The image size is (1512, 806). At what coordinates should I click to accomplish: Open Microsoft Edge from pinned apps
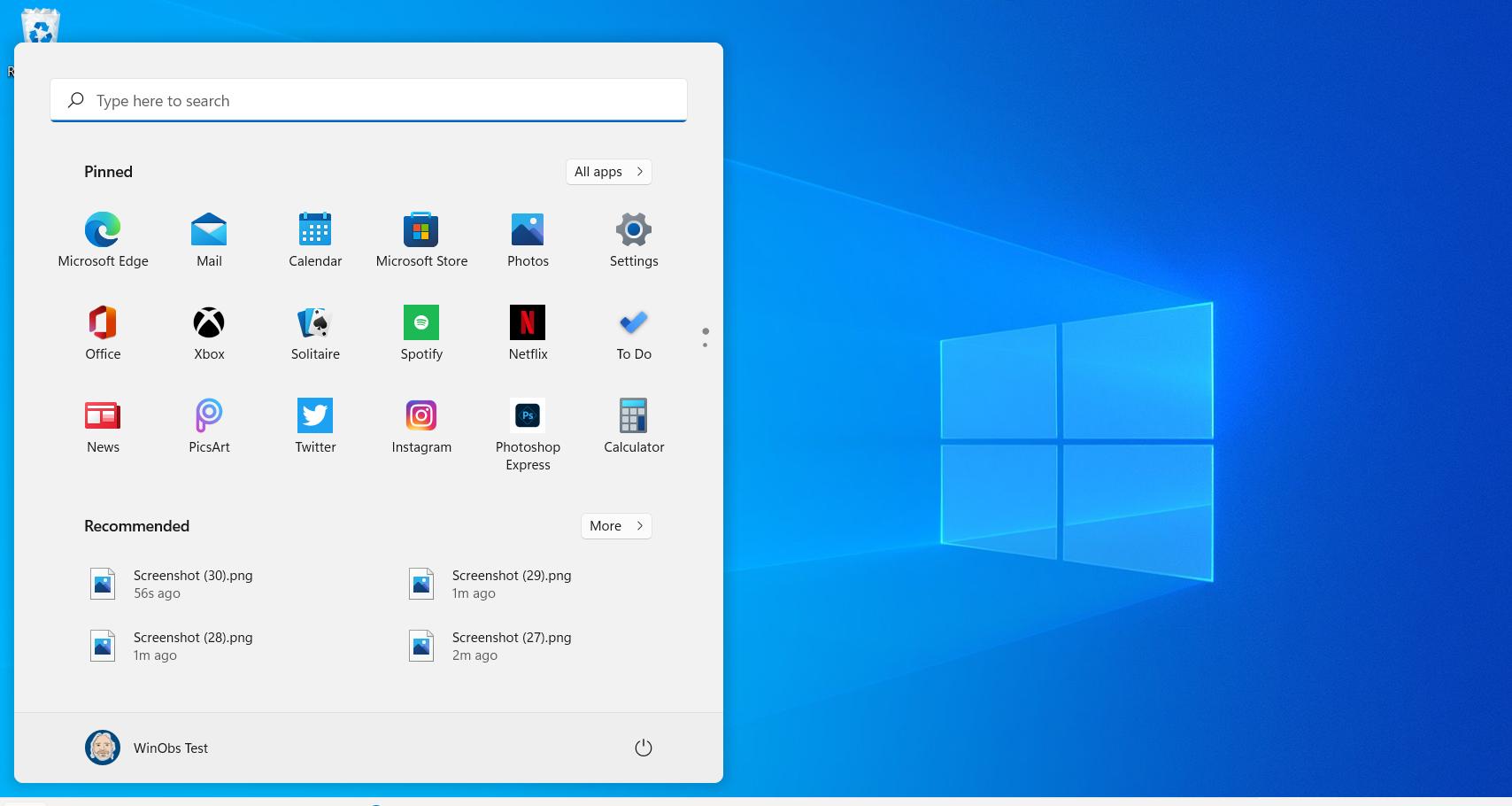[x=103, y=240]
